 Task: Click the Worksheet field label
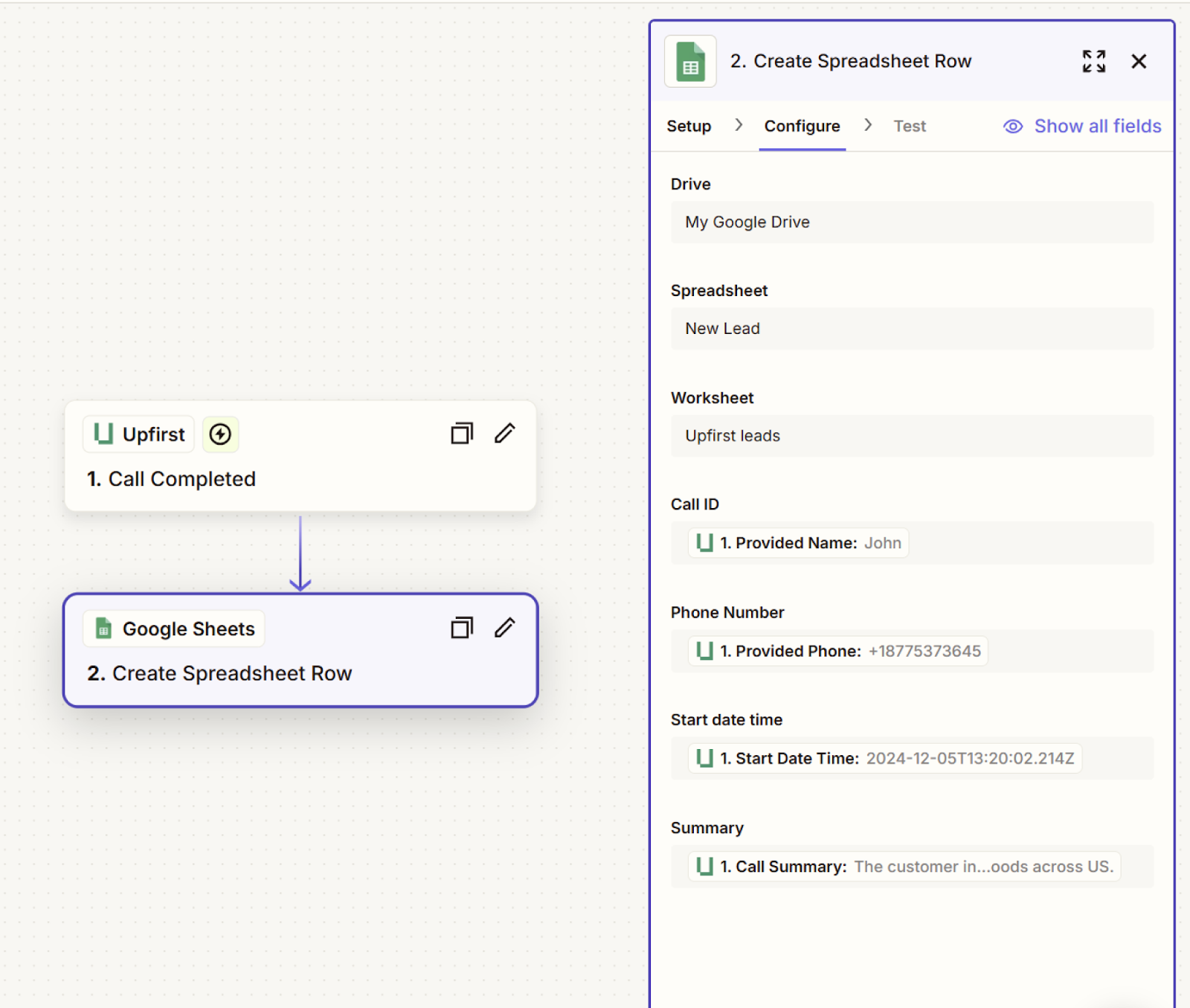pos(712,398)
